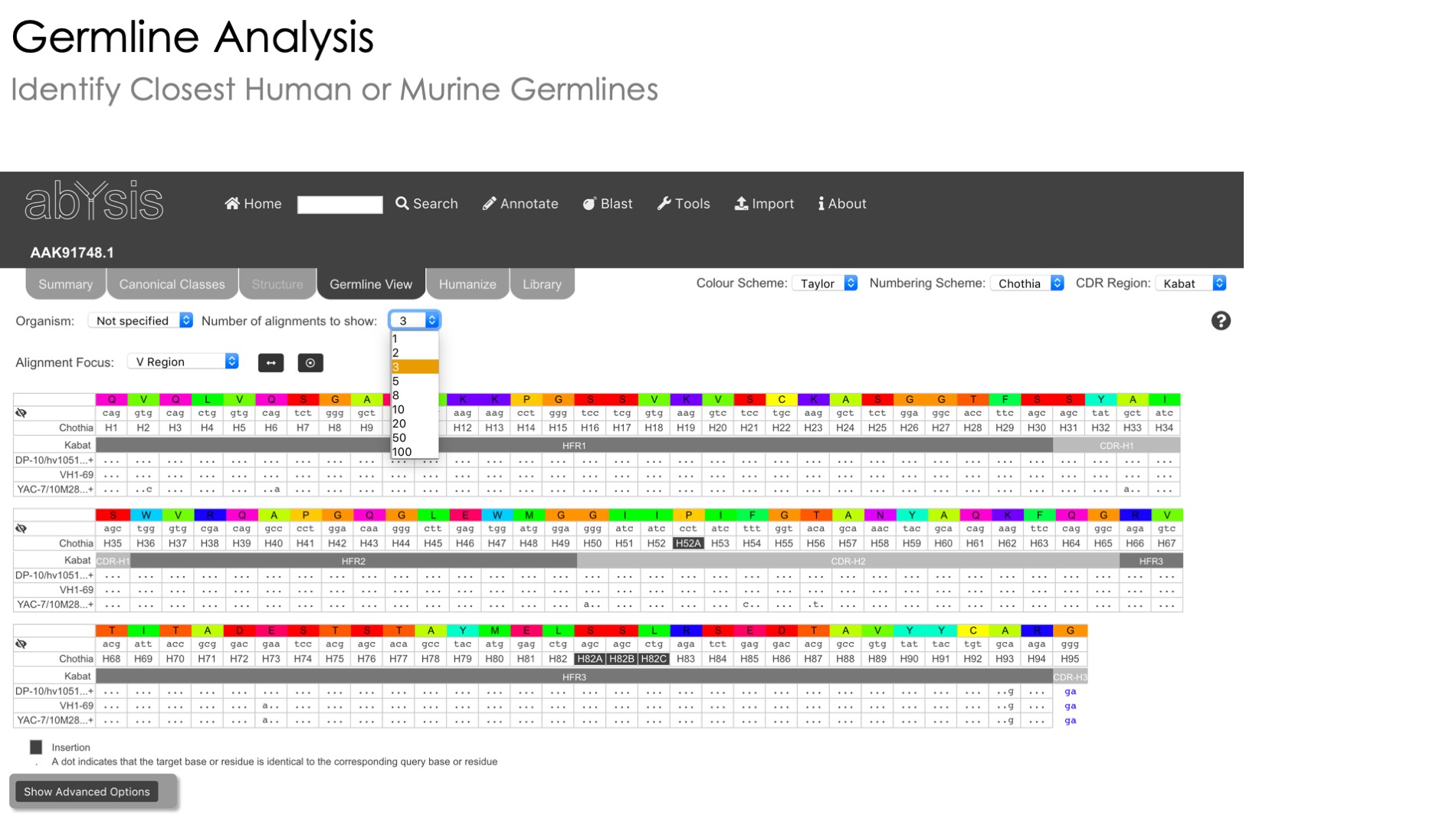This screenshot has width=1456, height=819.
Task: Click Show Advanced Options button
Action: click(x=87, y=791)
